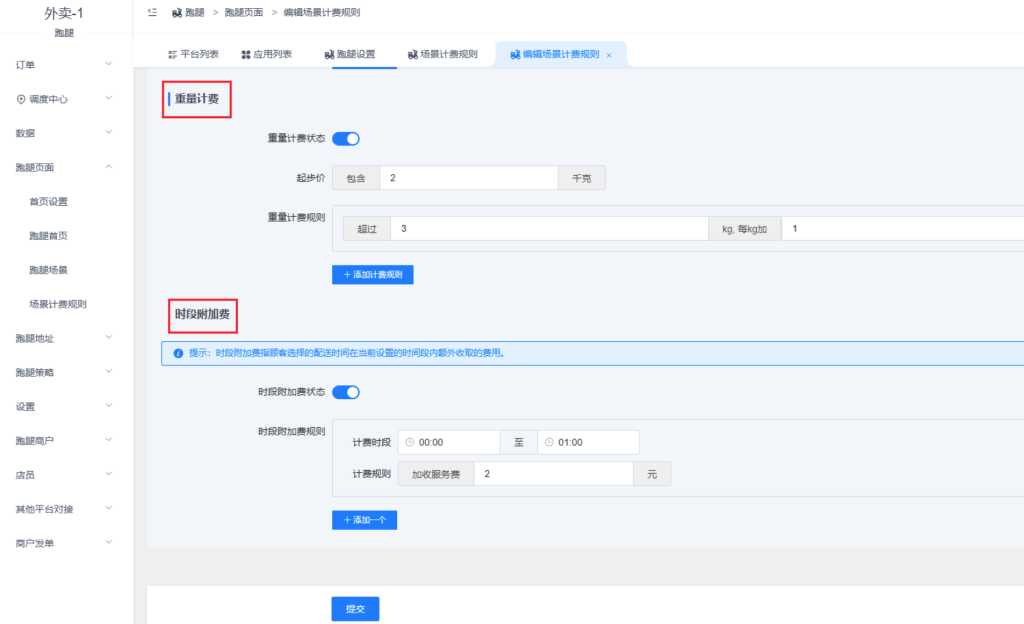Image resolution: width=1024 pixels, height=624 pixels.
Task: Click the sidebar collapse icon in header
Action: point(151,13)
